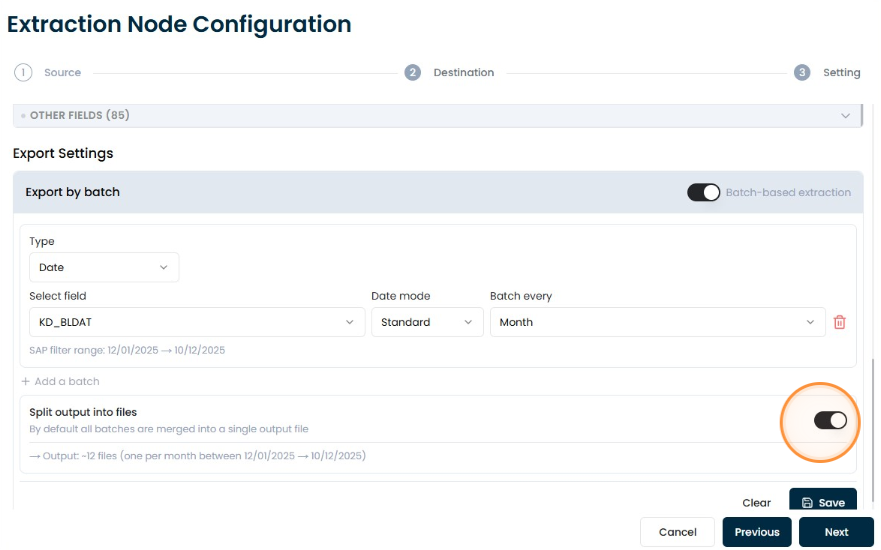
Task: Click step 1 circle for Source
Action: click(x=23, y=72)
